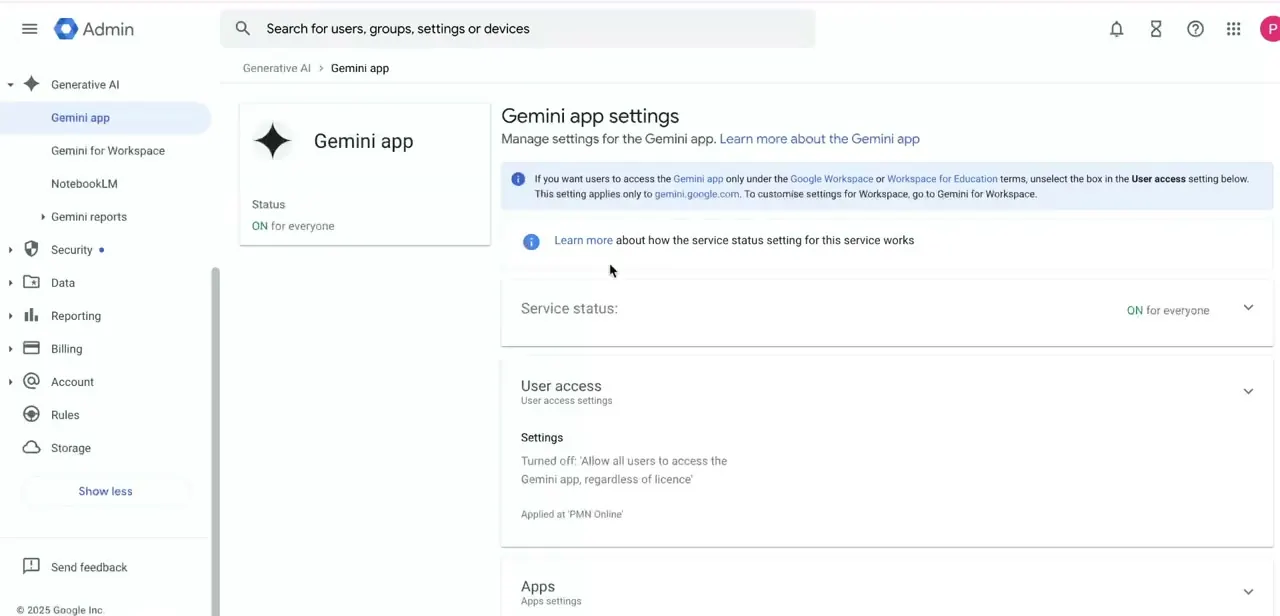Click the 'Applied at PMN Online' text
The image size is (1280, 616).
[572, 514]
